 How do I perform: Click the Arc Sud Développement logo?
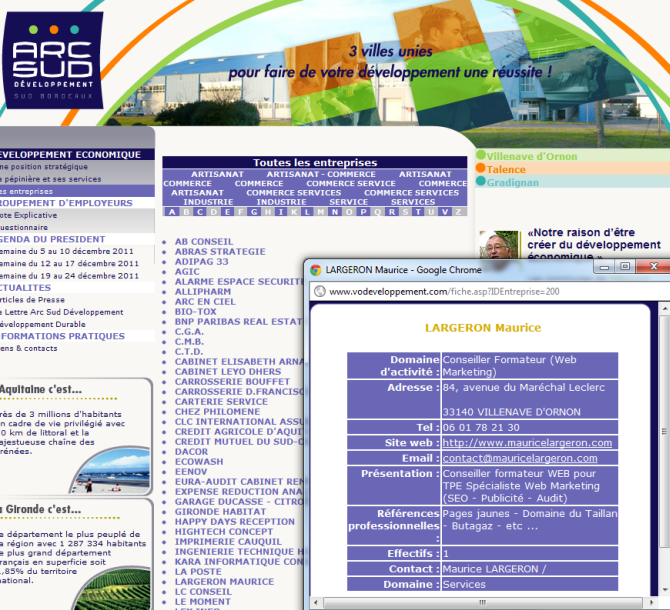pyautogui.click(x=53, y=60)
